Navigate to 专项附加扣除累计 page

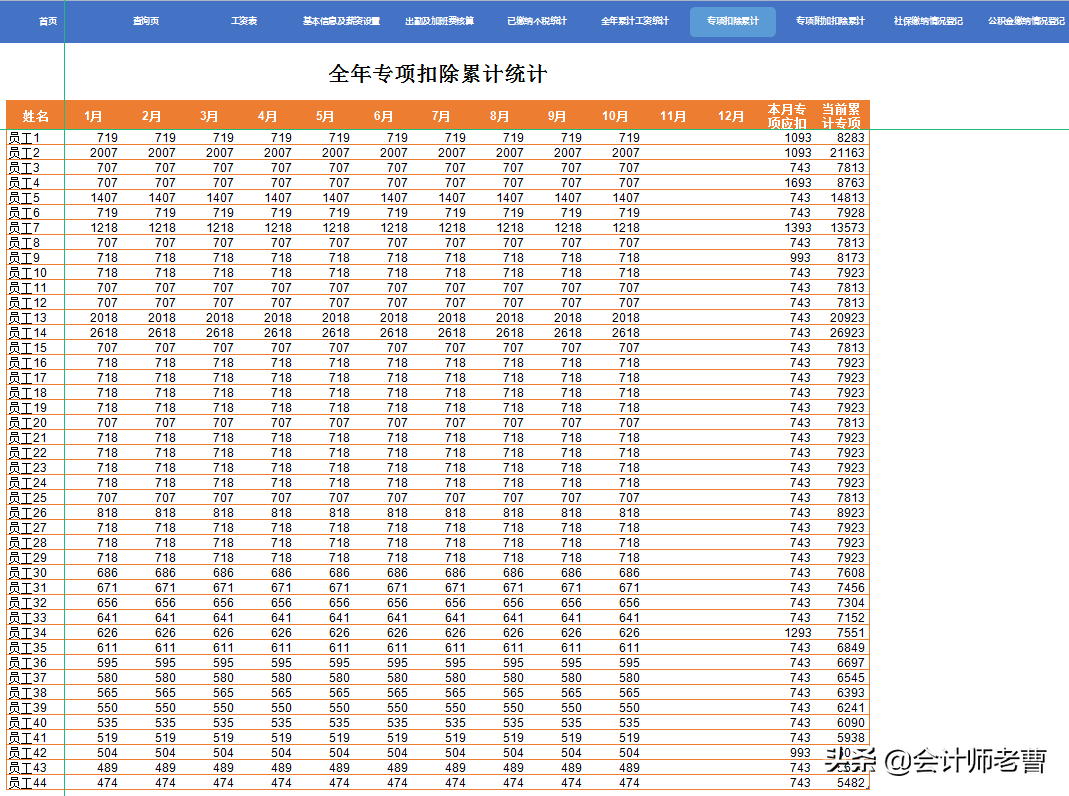point(831,19)
